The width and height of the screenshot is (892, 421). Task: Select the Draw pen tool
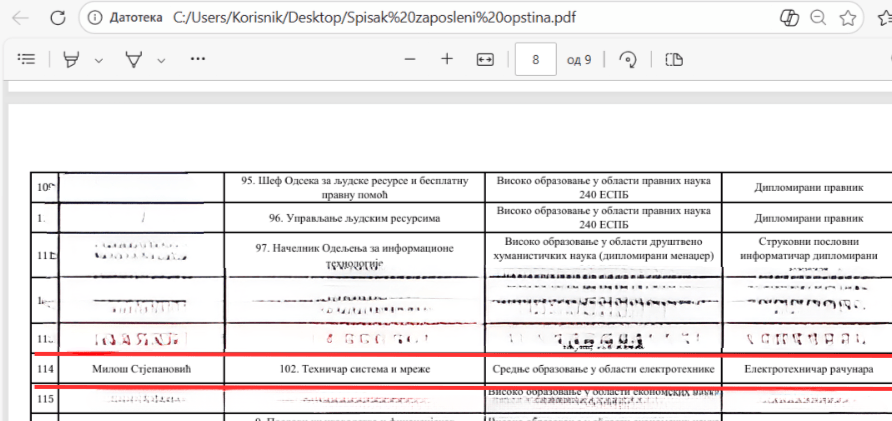[133, 60]
